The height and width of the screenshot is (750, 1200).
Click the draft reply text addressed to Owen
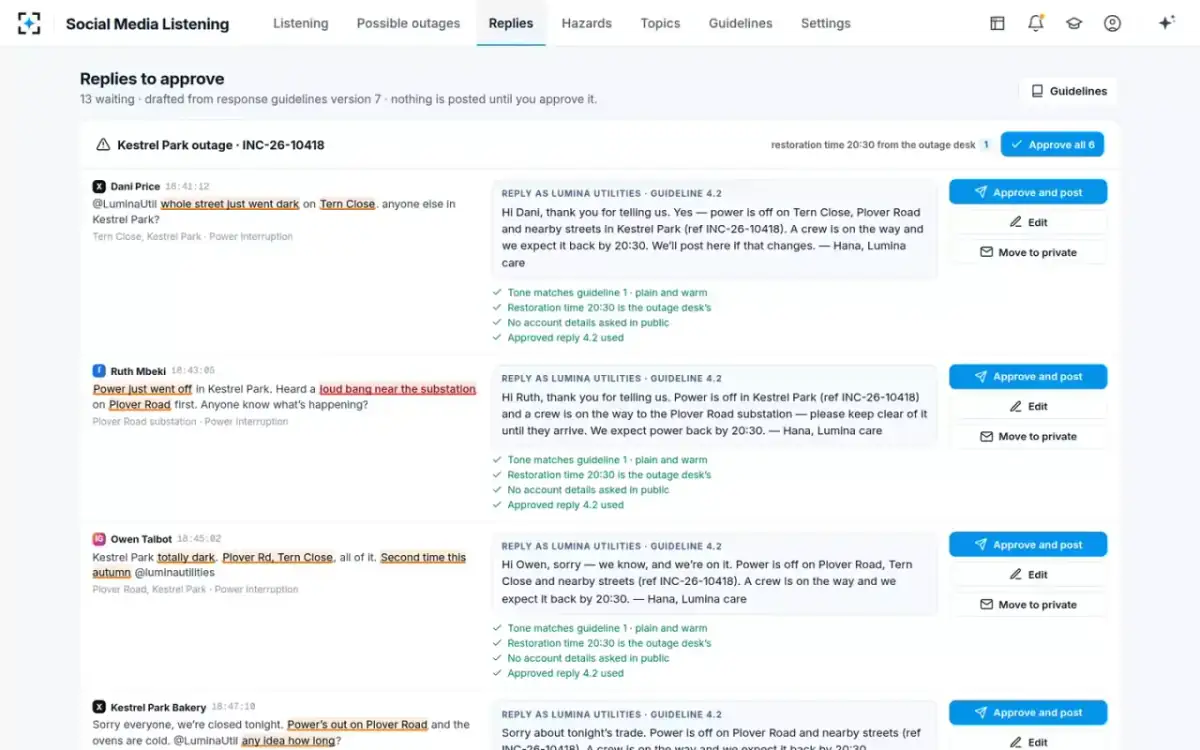point(707,582)
